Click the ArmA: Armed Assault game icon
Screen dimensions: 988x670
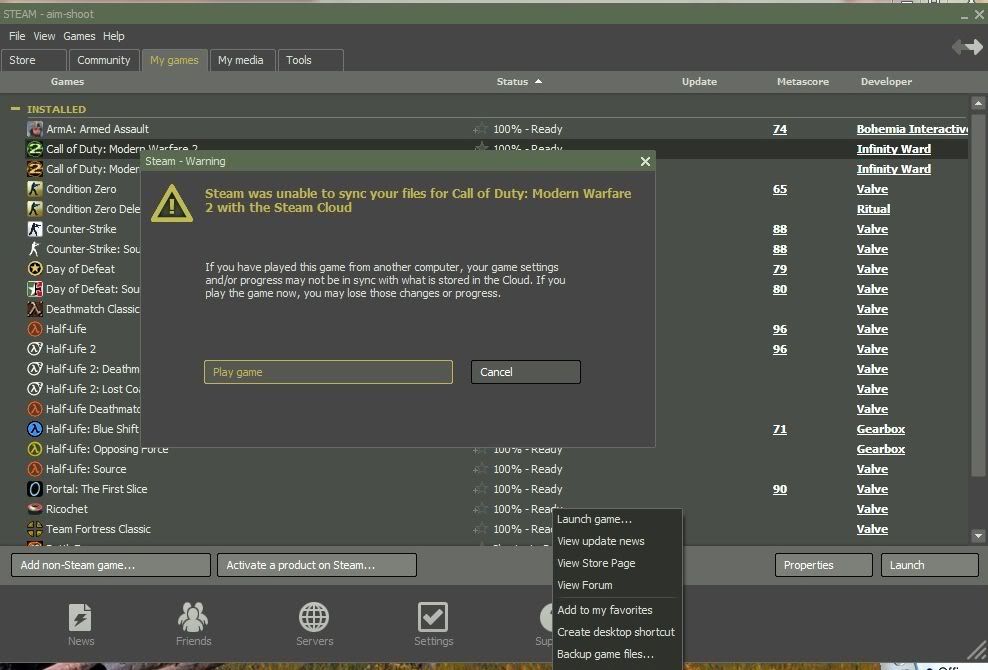[x=35, y=129]
